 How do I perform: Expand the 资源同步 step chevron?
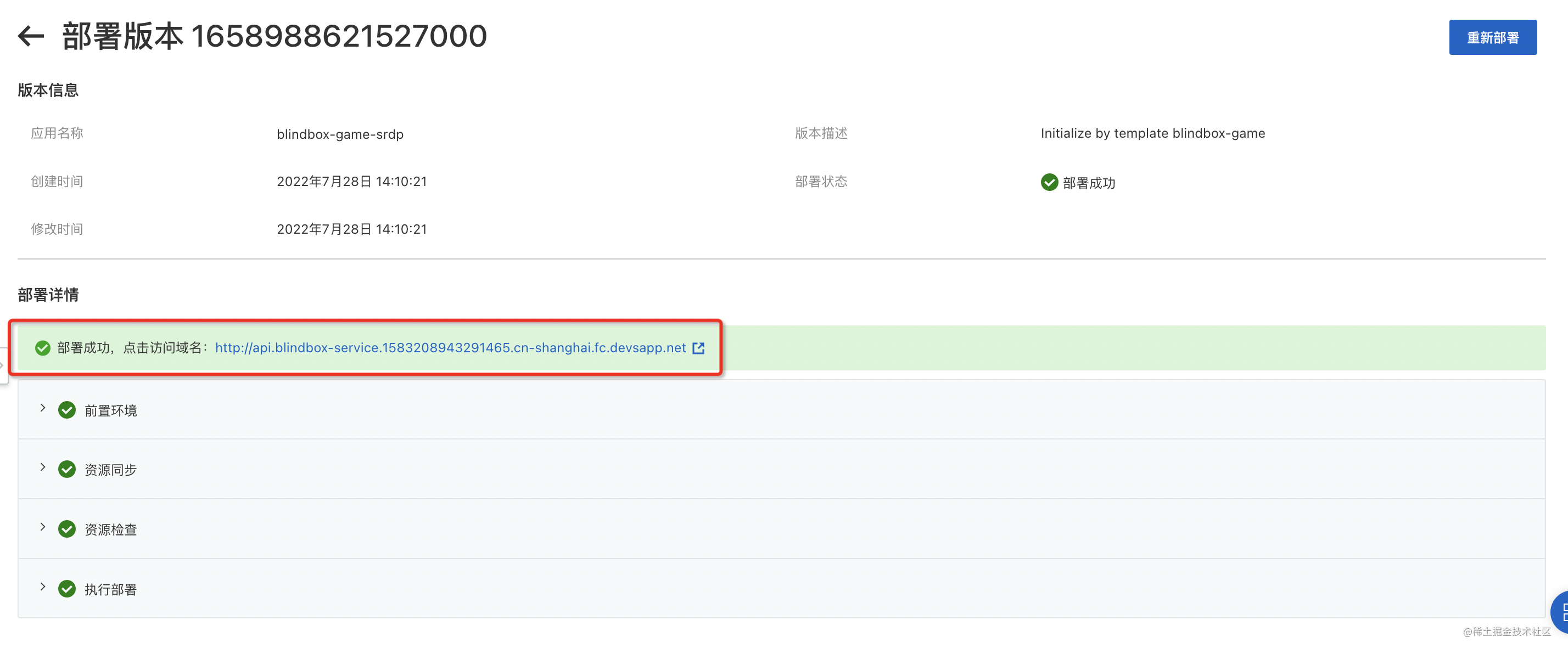point(43,467)
